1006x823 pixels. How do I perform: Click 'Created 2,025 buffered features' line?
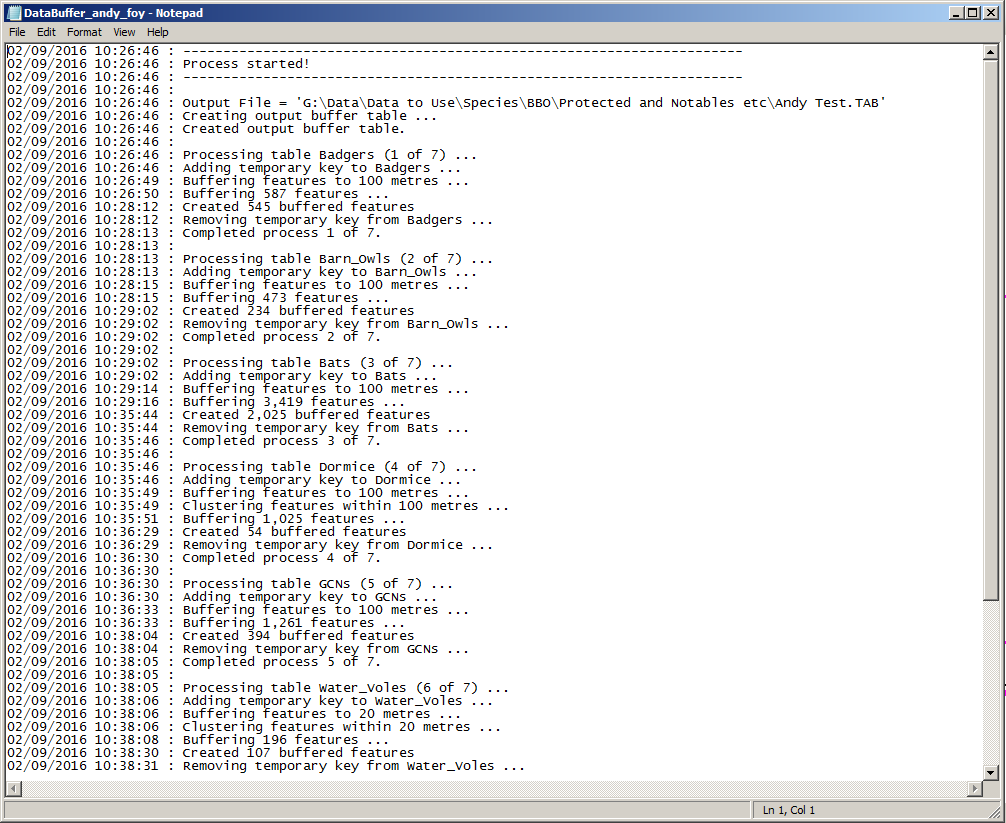306,415
